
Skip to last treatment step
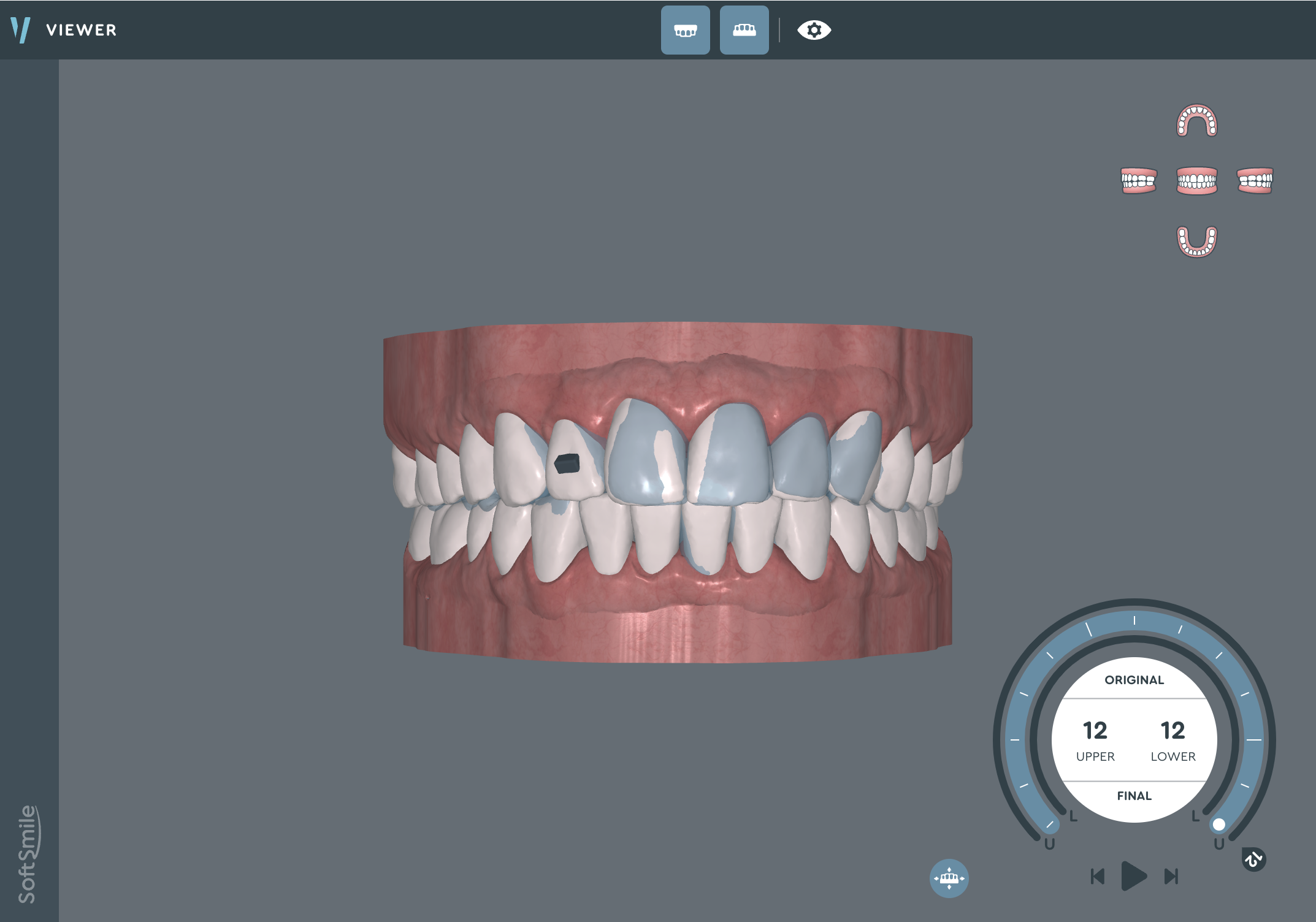click(x=1171, y=877)
